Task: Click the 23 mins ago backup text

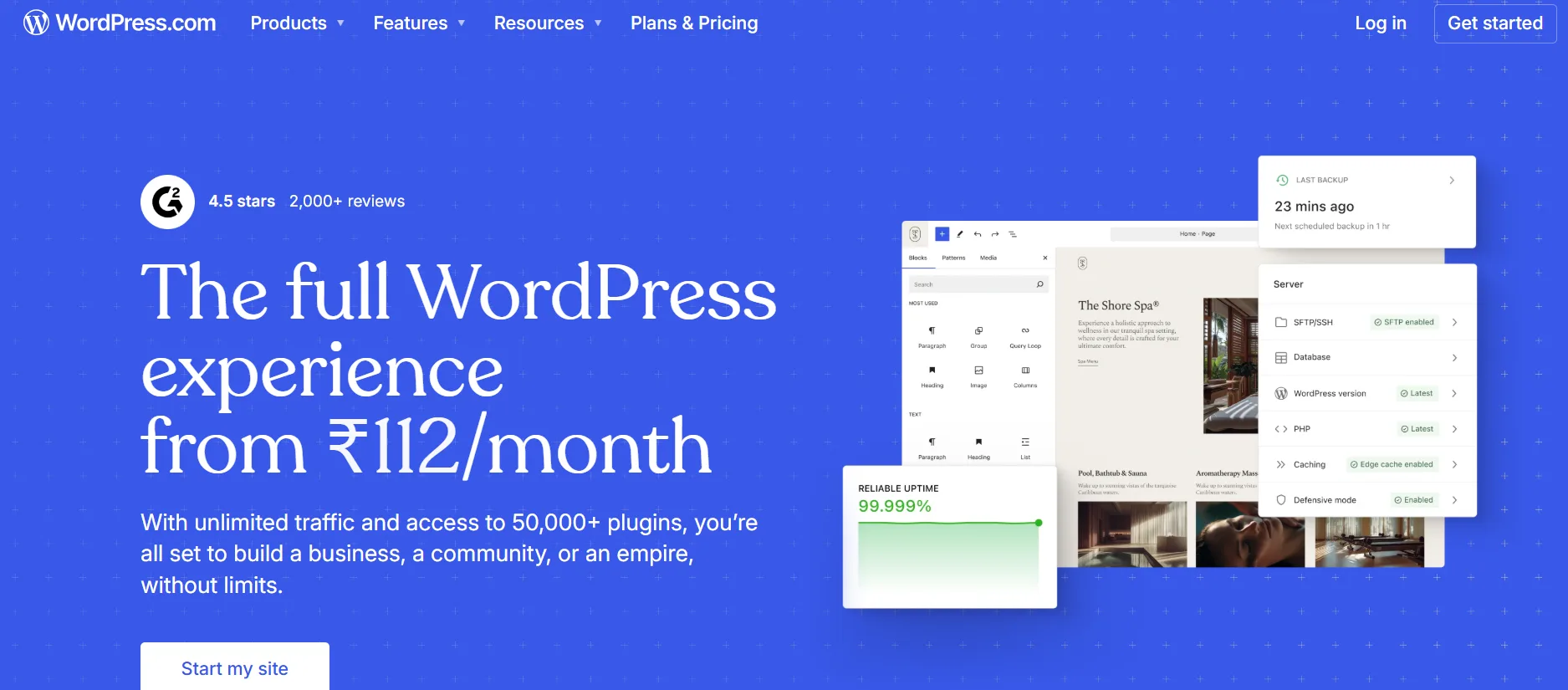Action: point(1314,207)
